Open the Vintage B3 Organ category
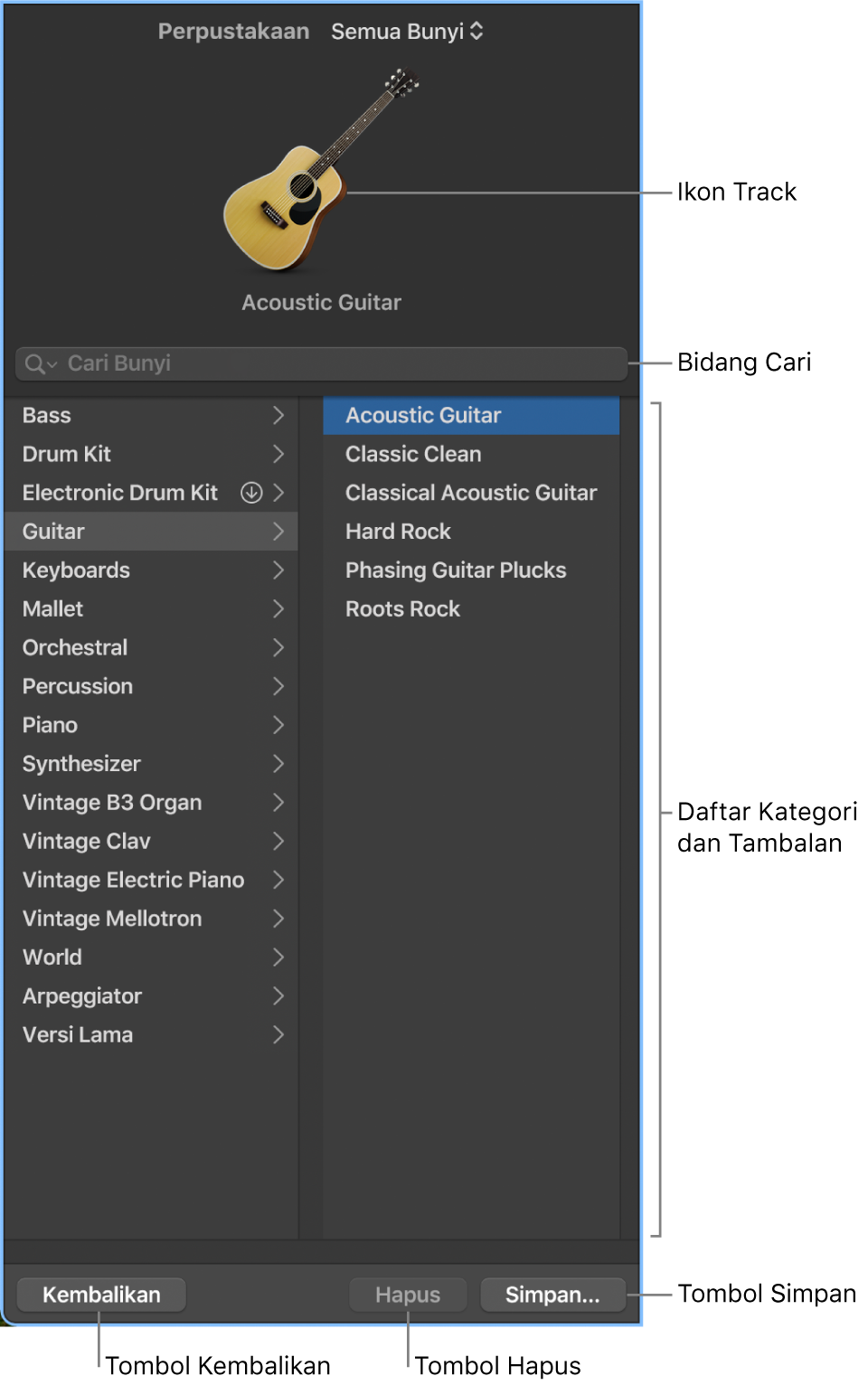The width and height of the screenshot is (868, 1385). 112,803
